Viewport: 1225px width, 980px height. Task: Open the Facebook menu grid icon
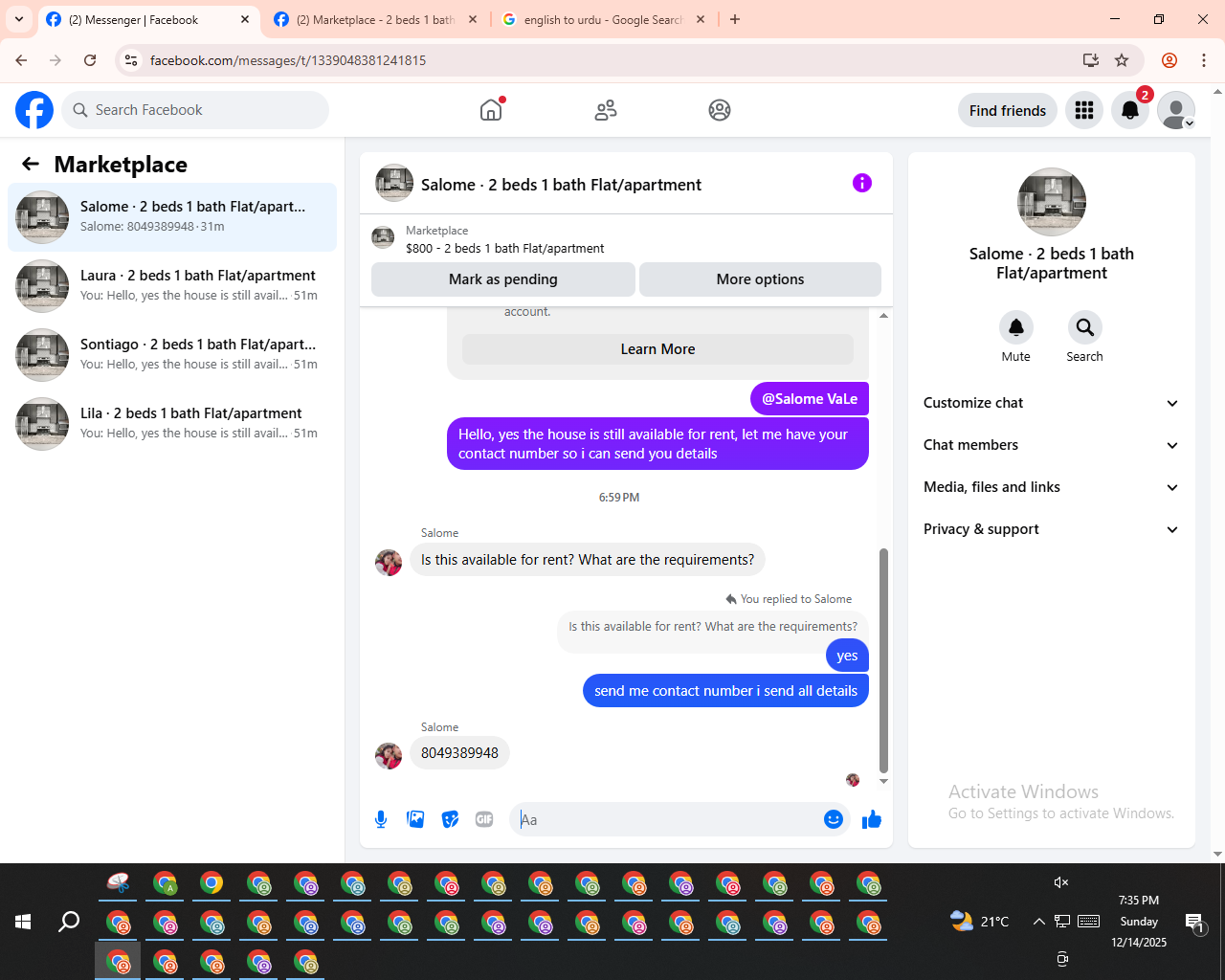click(1084, 110)
